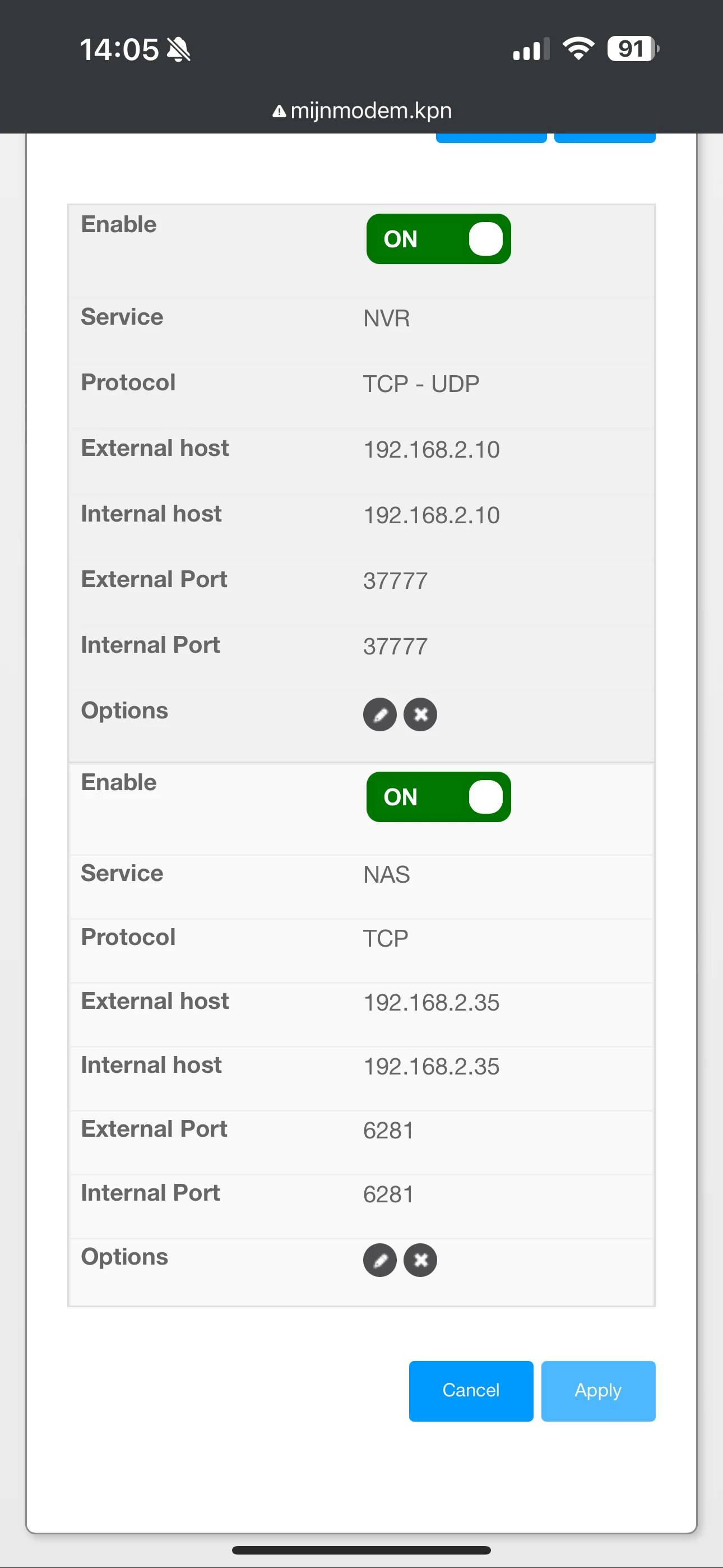The height and width of the screenshot is (1568, 723).
Task: Delete the NAS port forwarding rule
Action: [x=420, y=1260]
